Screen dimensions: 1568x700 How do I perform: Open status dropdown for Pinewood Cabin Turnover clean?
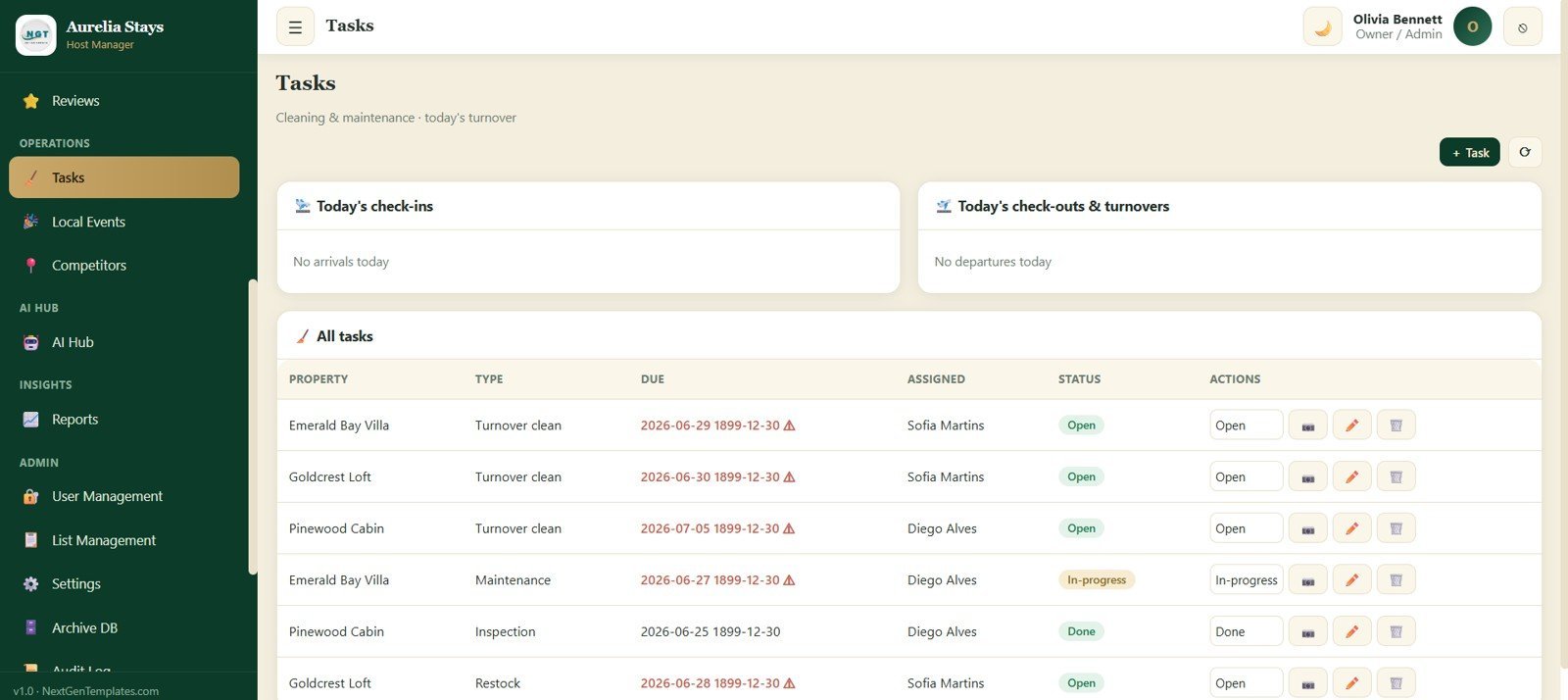coord(1246,528)
